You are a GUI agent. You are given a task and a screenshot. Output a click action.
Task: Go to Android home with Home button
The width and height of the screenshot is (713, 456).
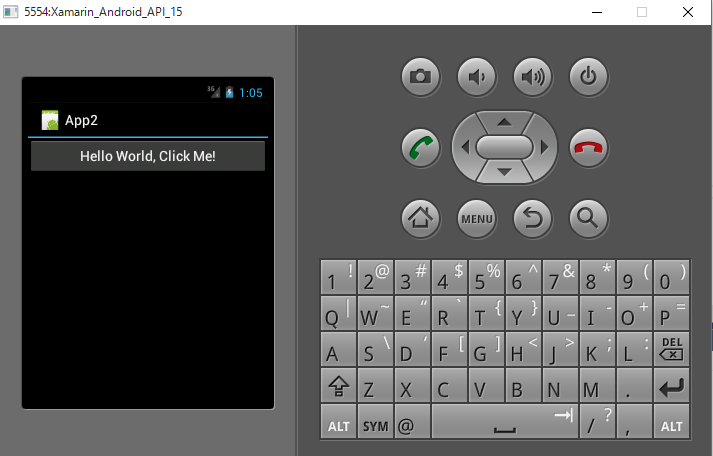pos(421,219)
